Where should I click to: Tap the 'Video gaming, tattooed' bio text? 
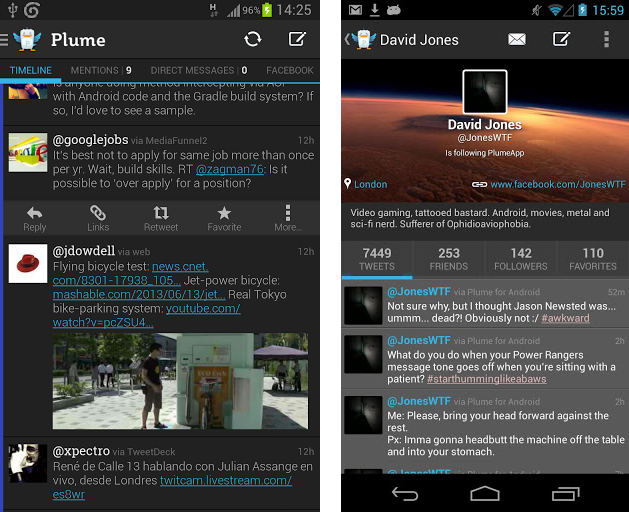tap(480, 218)
